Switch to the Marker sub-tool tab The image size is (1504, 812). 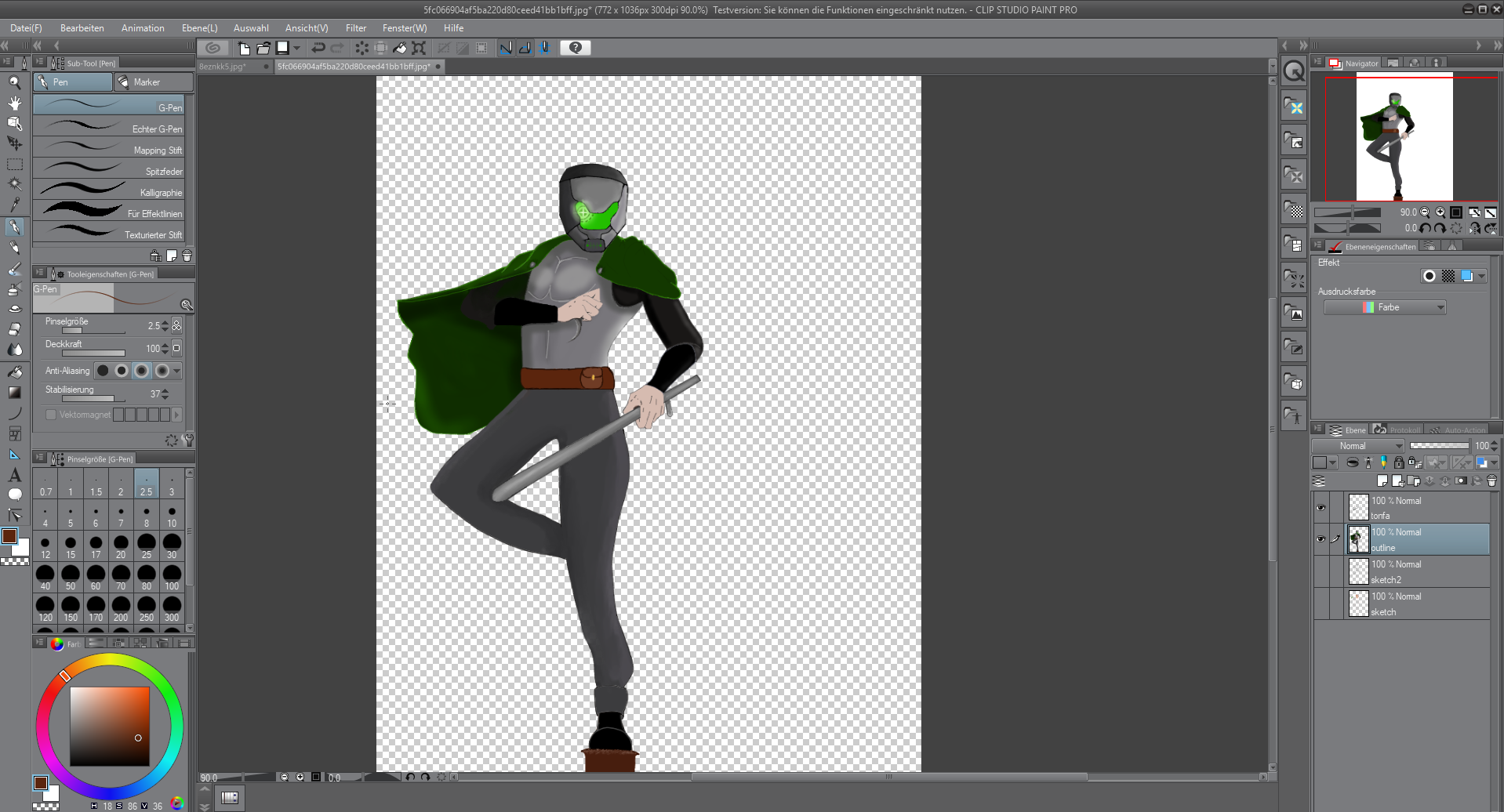click(x=154, y=82)
